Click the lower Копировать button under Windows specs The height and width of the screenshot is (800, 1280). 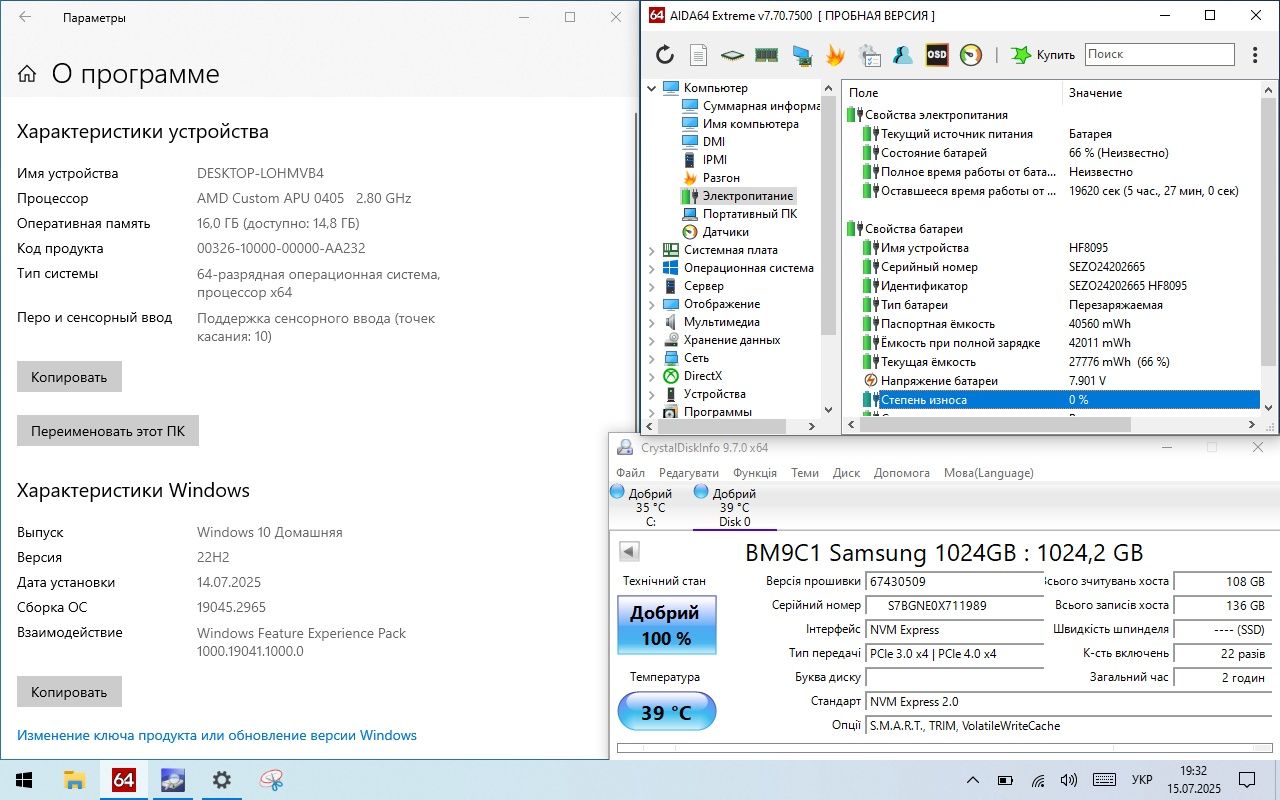69,692
